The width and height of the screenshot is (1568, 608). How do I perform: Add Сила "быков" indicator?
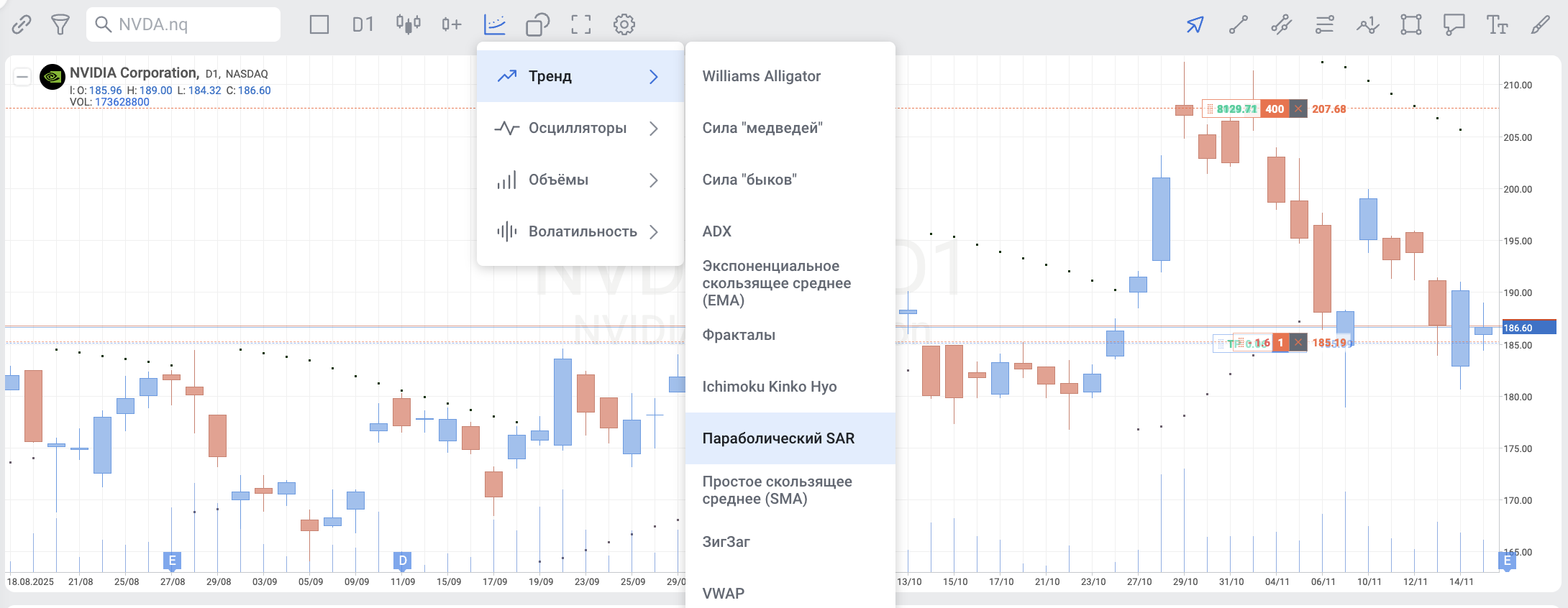(x=790, y=180)
